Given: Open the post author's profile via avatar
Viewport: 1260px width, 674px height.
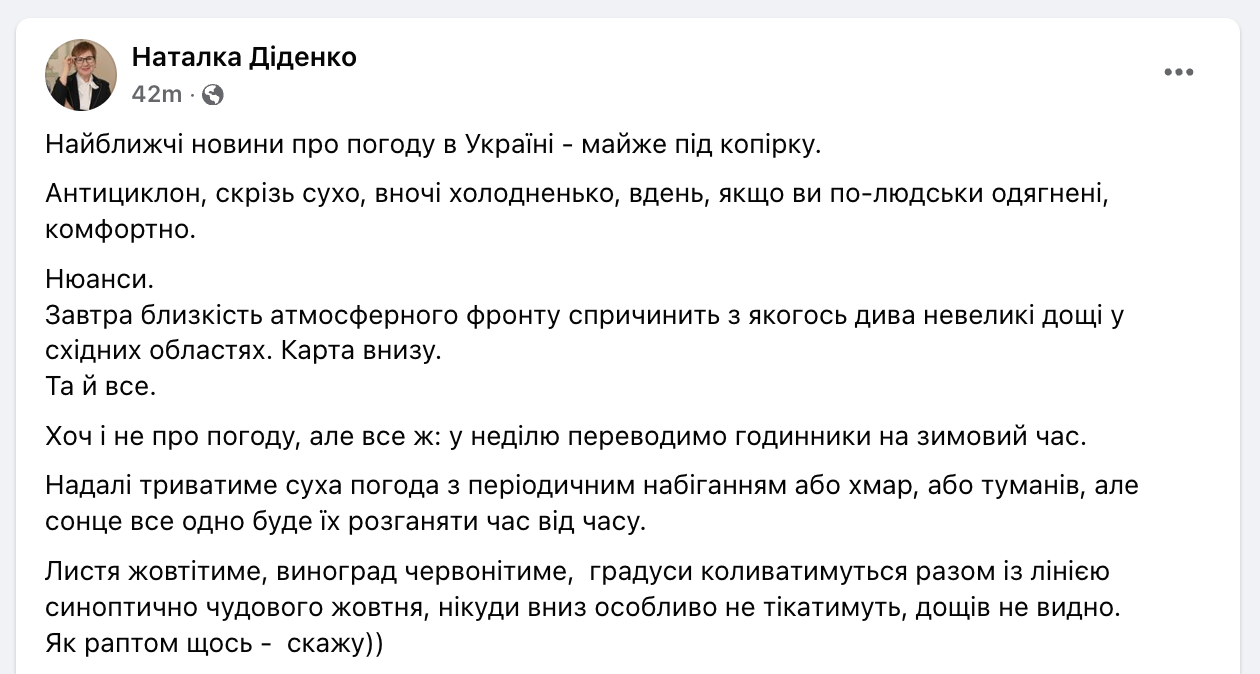Looking at the screenshot, I should point(80,74).
